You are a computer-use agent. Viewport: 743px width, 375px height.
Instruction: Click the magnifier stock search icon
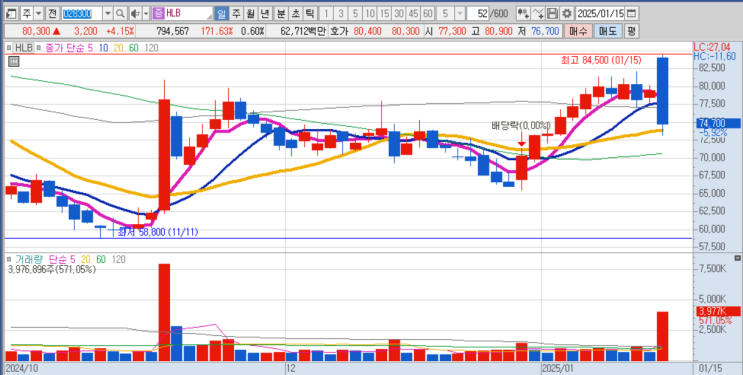[120, 13]
